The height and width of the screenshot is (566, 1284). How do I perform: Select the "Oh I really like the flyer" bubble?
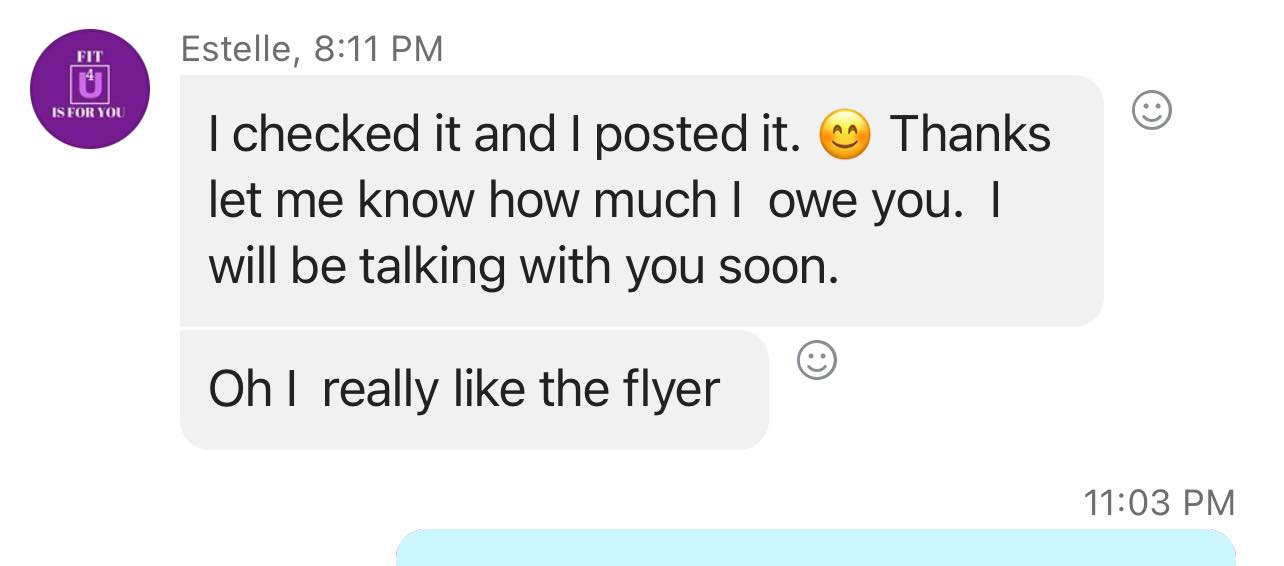coord(473,390)
